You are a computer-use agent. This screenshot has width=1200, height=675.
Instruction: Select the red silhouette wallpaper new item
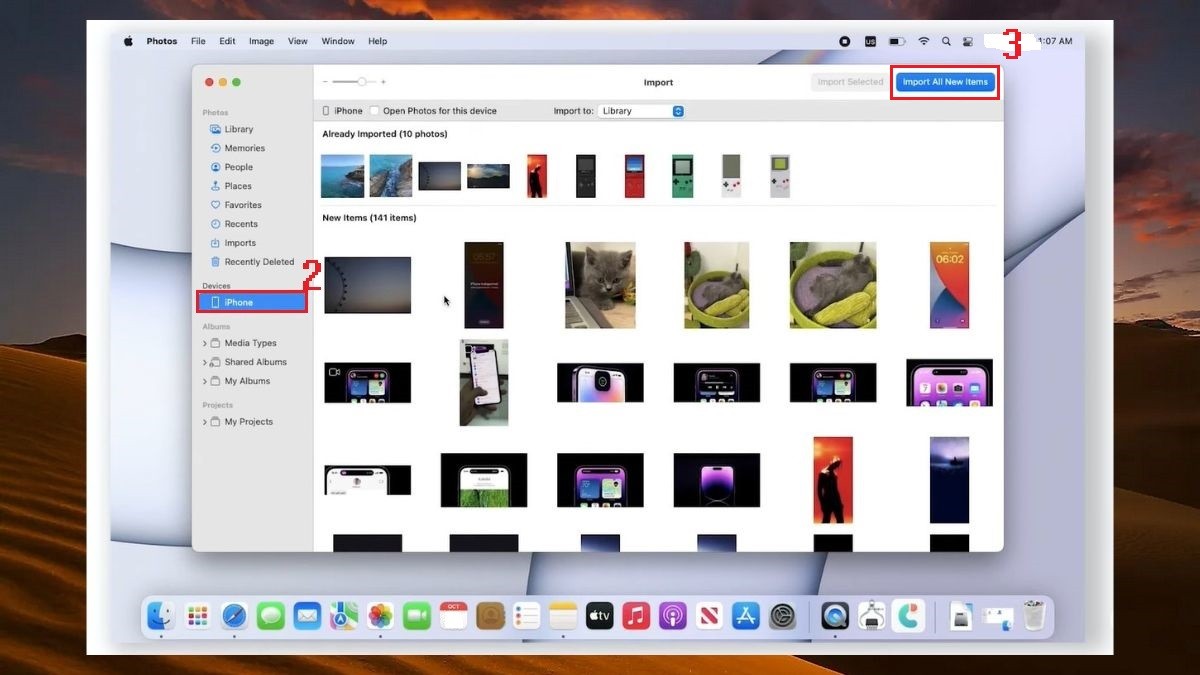(x=833, y=480)
